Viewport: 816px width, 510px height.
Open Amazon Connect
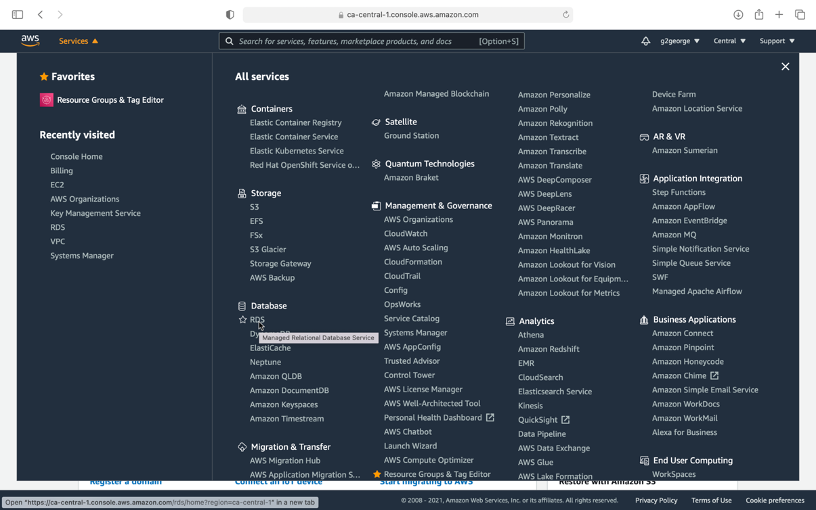[683, 333]
